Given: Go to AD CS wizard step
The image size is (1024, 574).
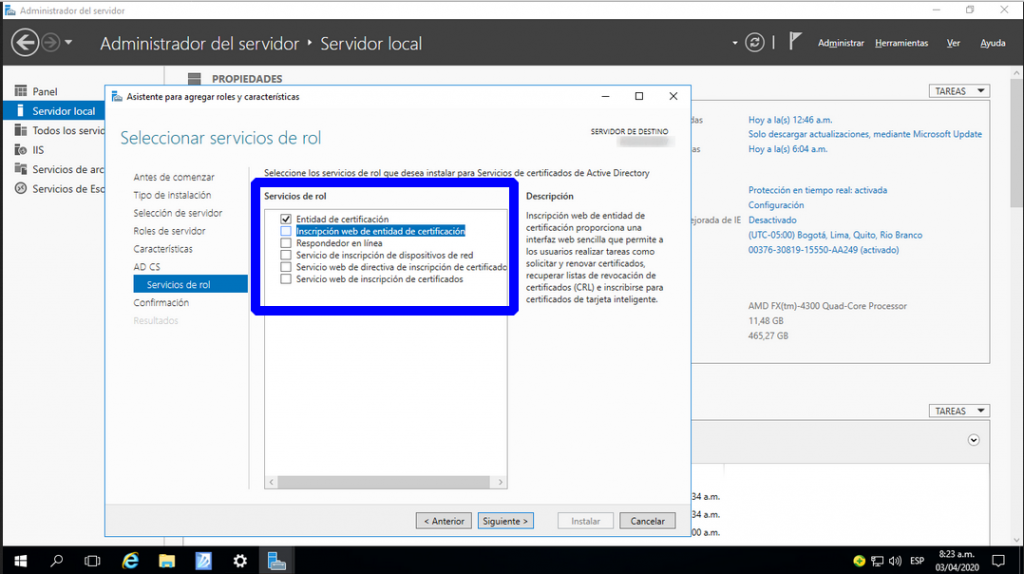Looking at the screenshot, I should click(146, 267).
